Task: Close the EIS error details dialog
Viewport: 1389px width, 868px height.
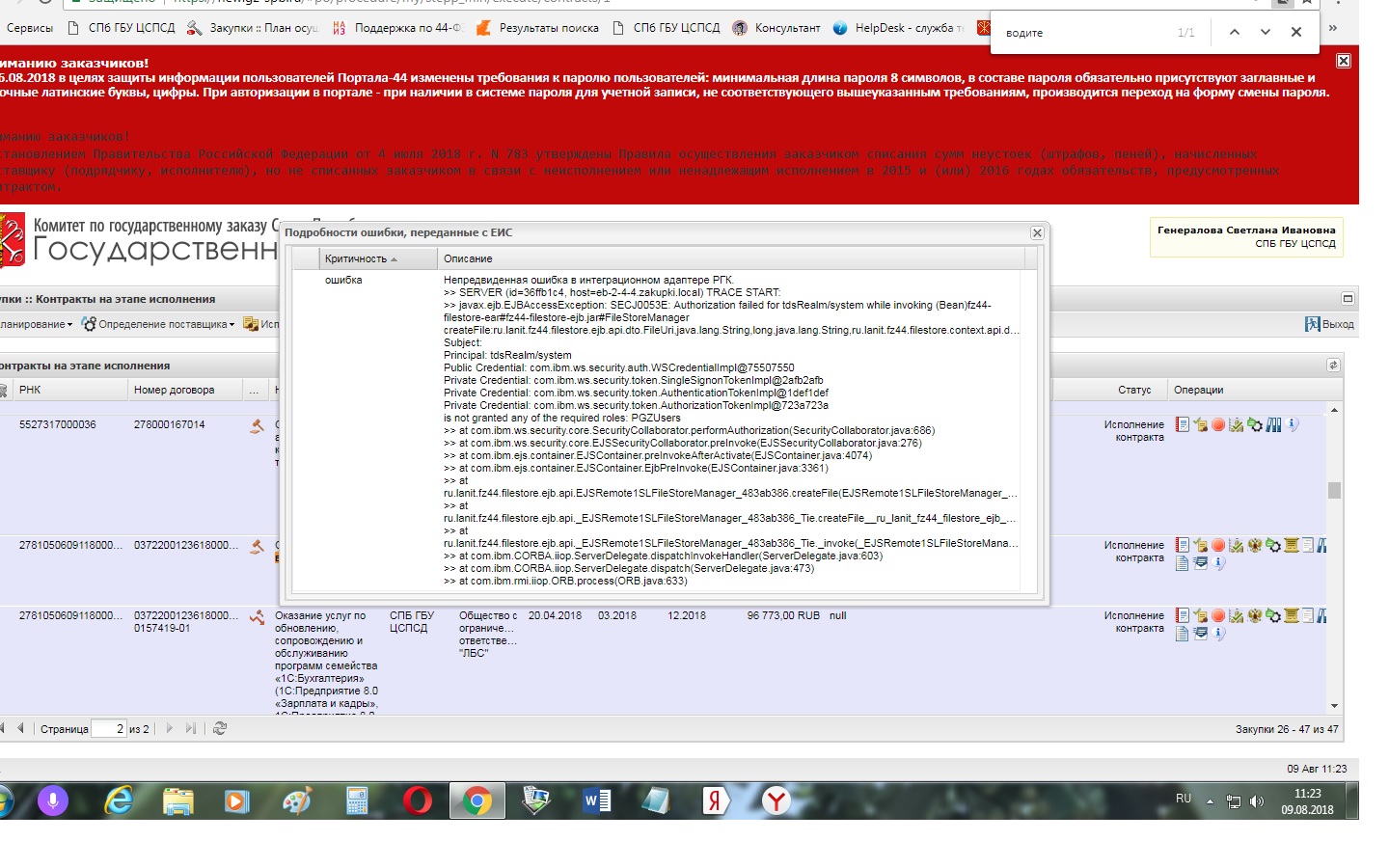Action: [1037, 232]
